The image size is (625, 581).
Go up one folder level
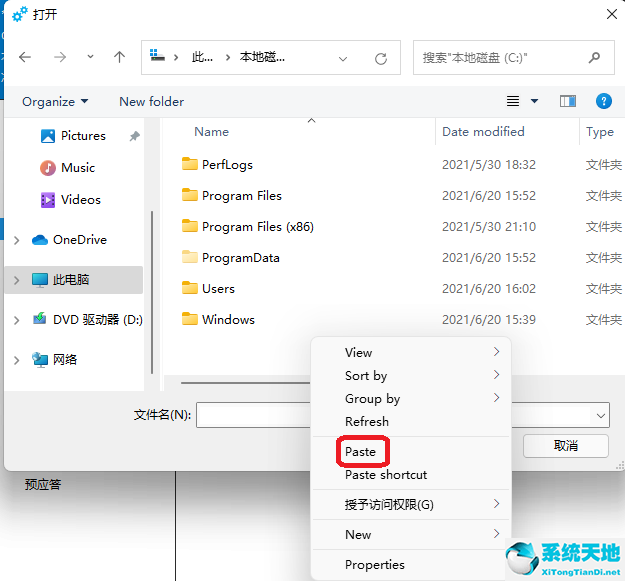click(119, 57)
